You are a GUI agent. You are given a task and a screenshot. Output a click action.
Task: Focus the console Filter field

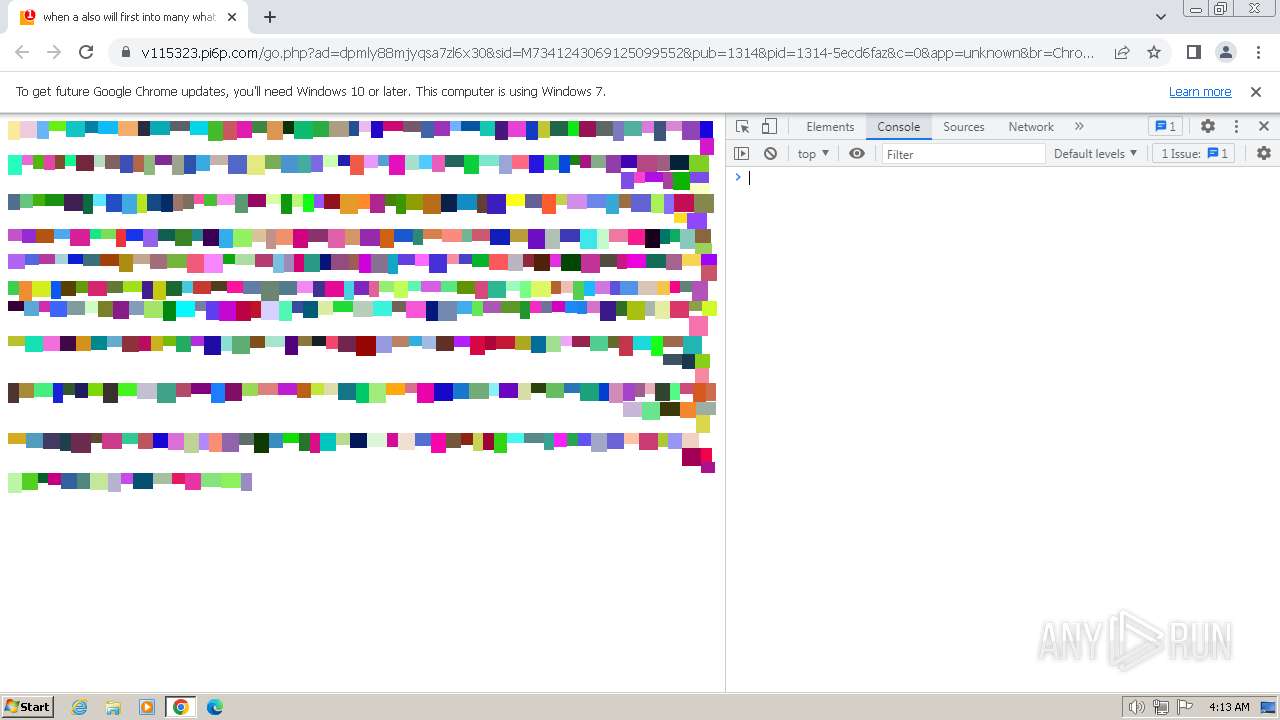pos(963,154)
